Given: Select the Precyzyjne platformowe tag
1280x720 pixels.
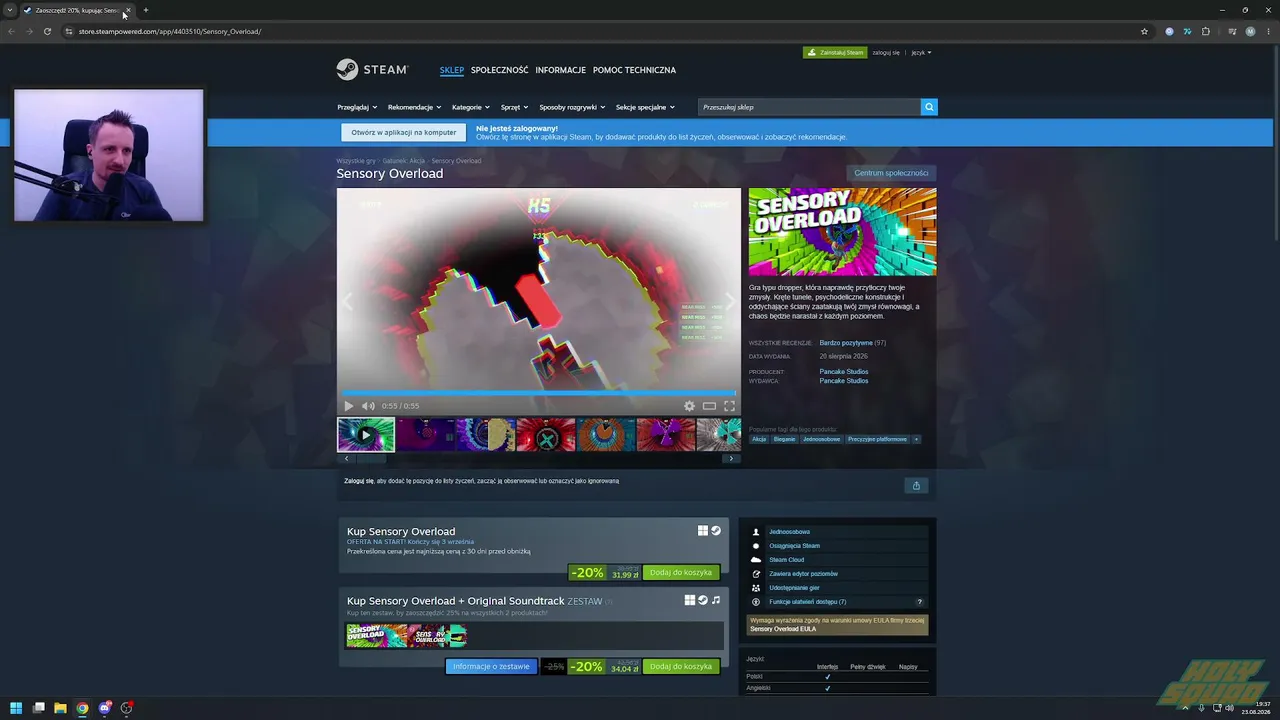Looking at the screenshot, I should pyautogui.click(x=878, y=439).
